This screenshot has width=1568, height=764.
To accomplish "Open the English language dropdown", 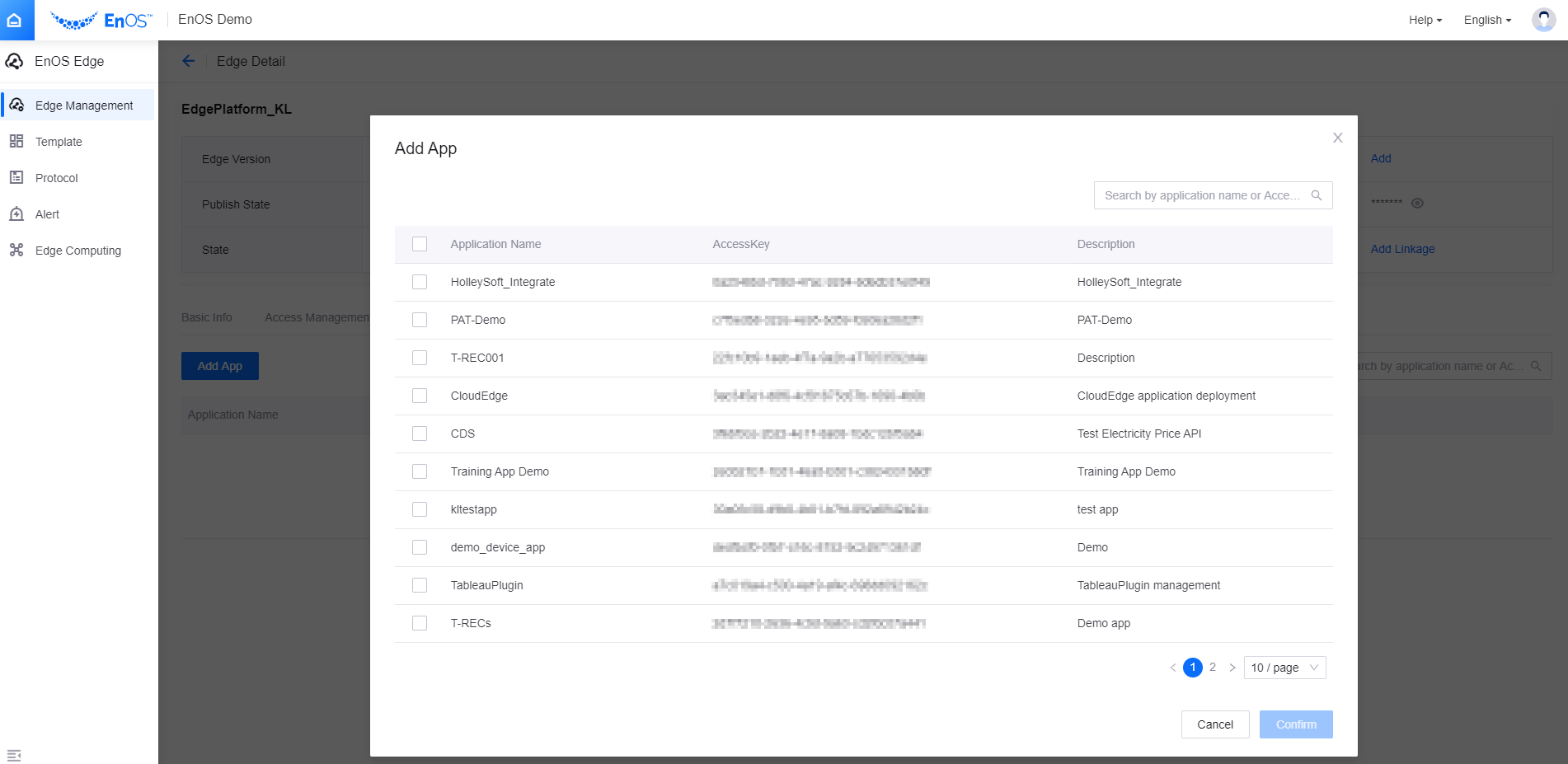I will coord(1486,20).
